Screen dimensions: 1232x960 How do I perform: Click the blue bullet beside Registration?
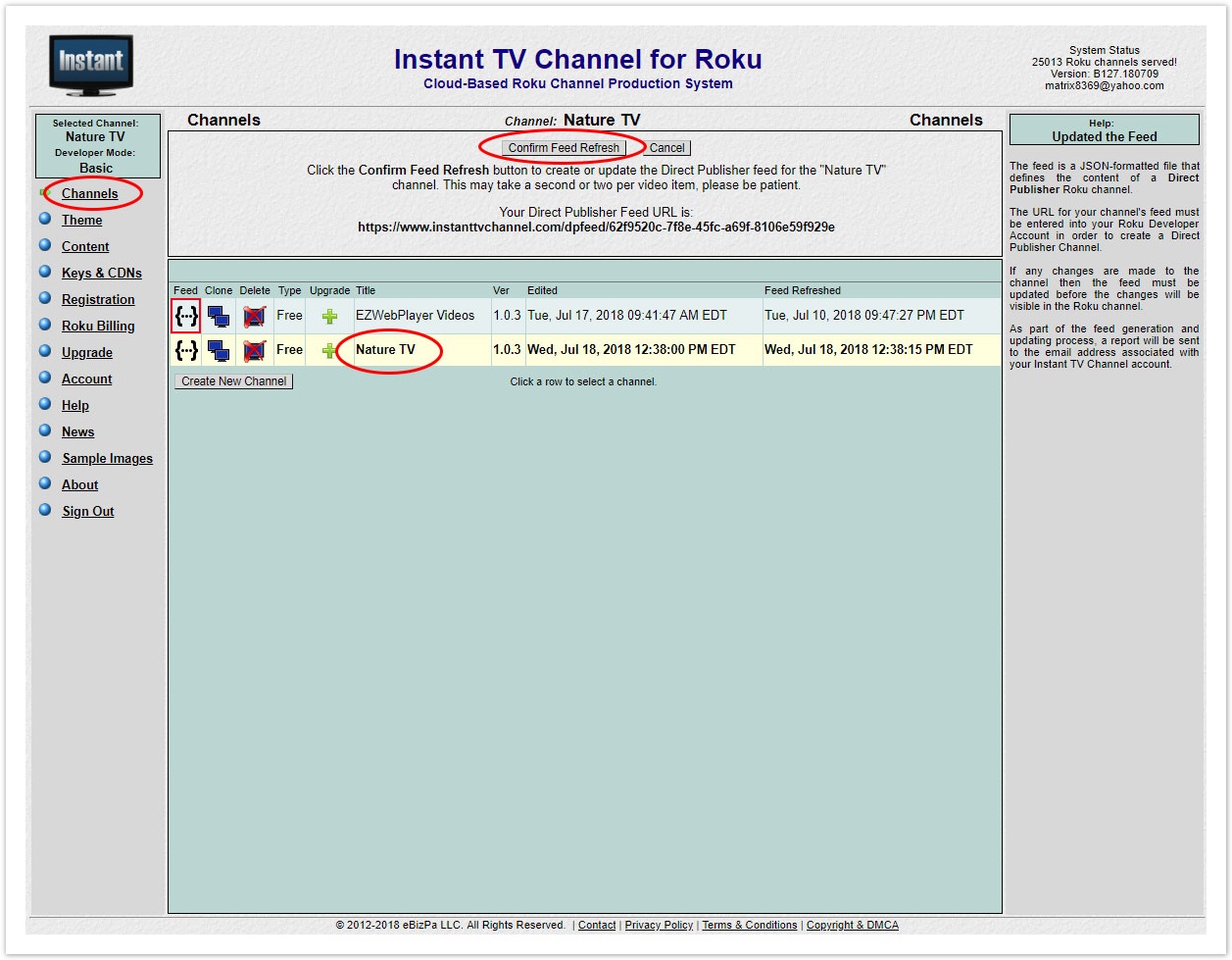pos(45,298)
